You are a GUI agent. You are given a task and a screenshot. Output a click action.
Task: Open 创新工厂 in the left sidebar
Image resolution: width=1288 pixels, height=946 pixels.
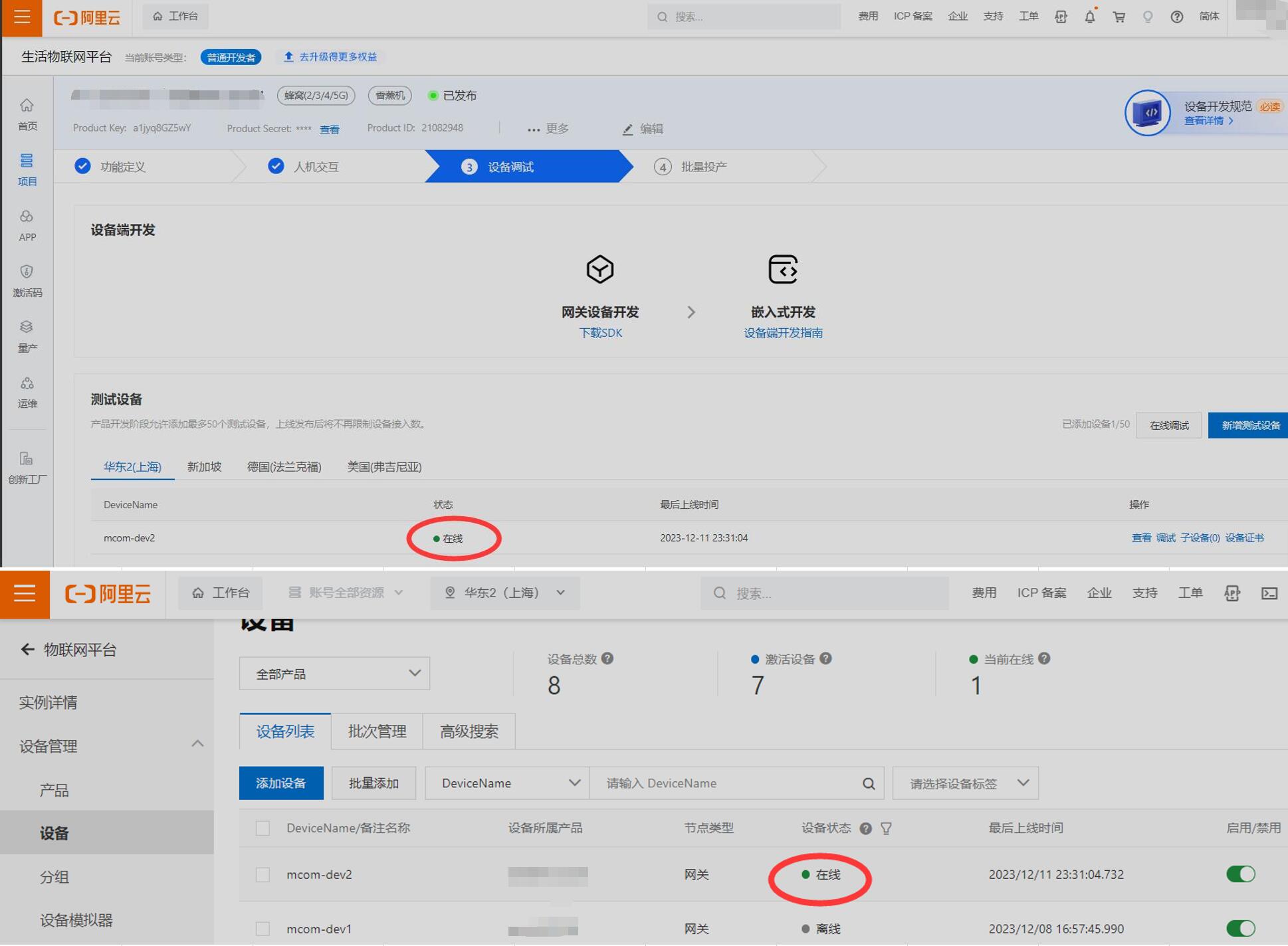pyautogui.click(x=27, y=468)
